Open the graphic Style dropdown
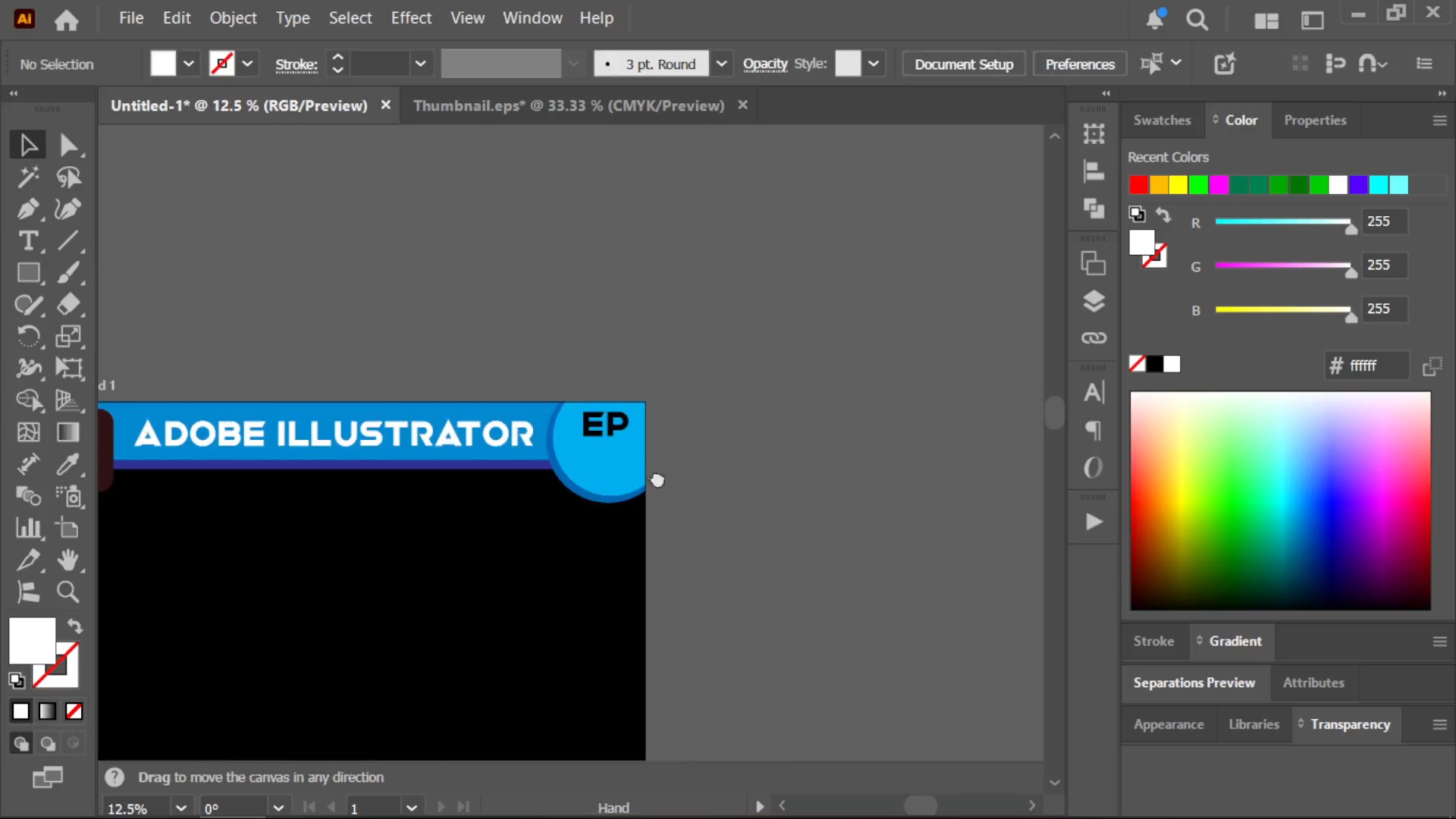 (874, 64)
